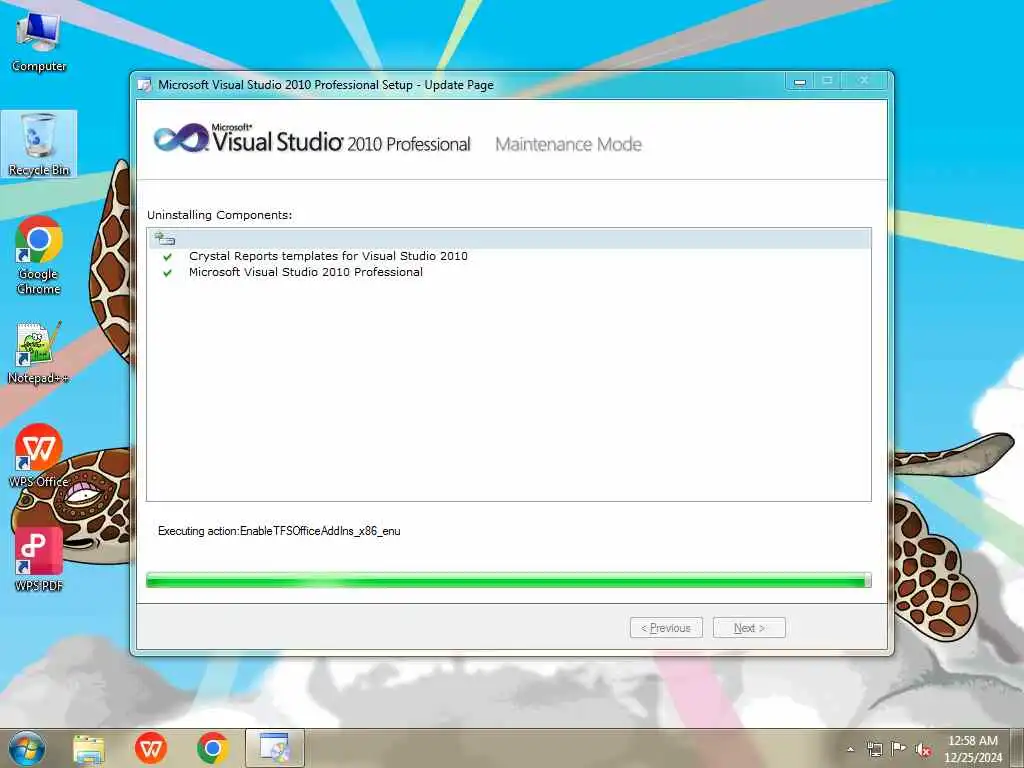
Task: Click the uninstall progress bar
Action: tap(509, 580)
